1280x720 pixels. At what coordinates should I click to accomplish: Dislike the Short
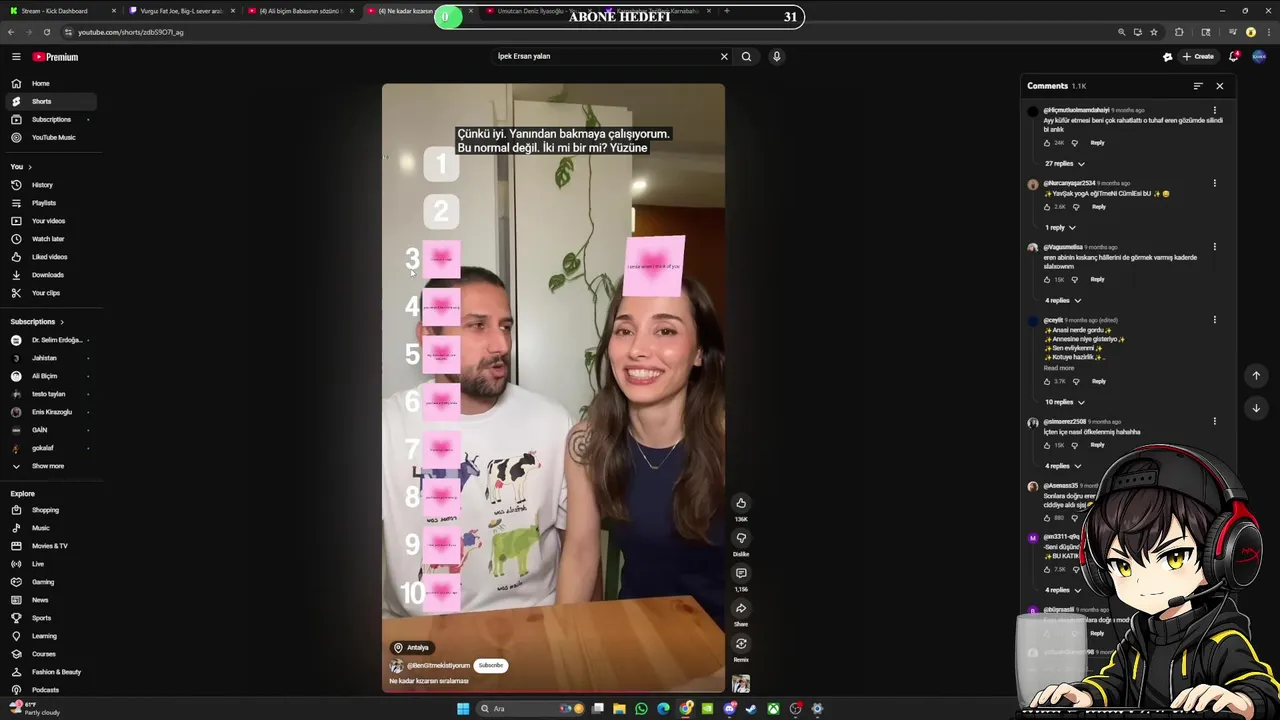(741, 538)
